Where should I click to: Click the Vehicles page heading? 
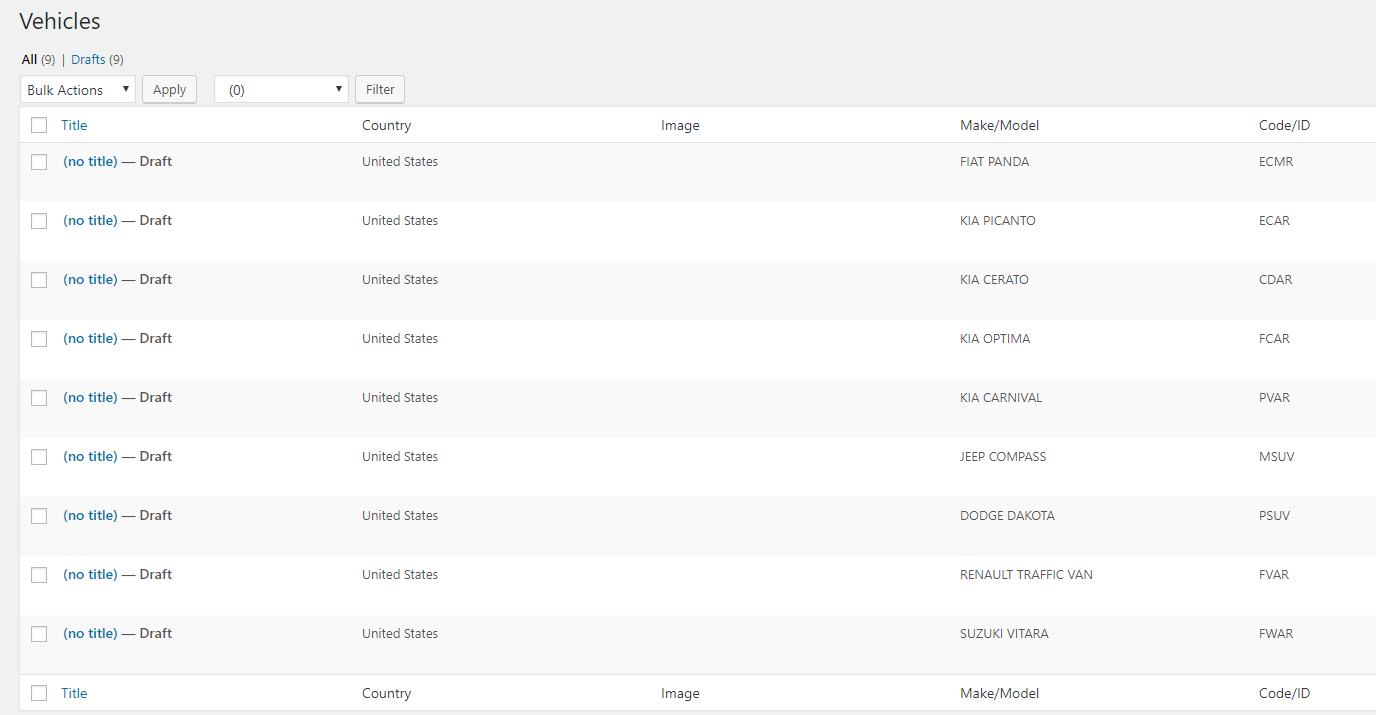[60, 21]
